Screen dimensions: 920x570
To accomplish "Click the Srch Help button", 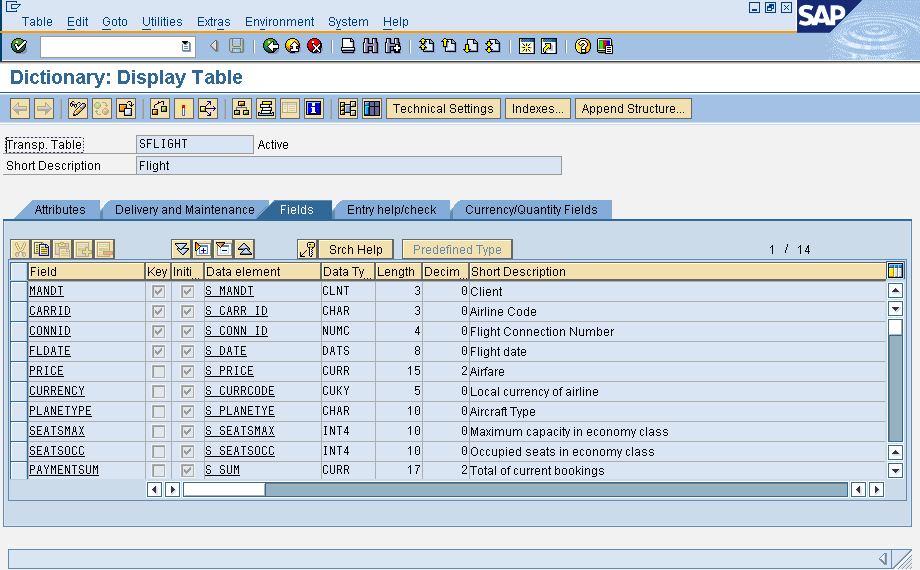I will (x=356, y=249).
